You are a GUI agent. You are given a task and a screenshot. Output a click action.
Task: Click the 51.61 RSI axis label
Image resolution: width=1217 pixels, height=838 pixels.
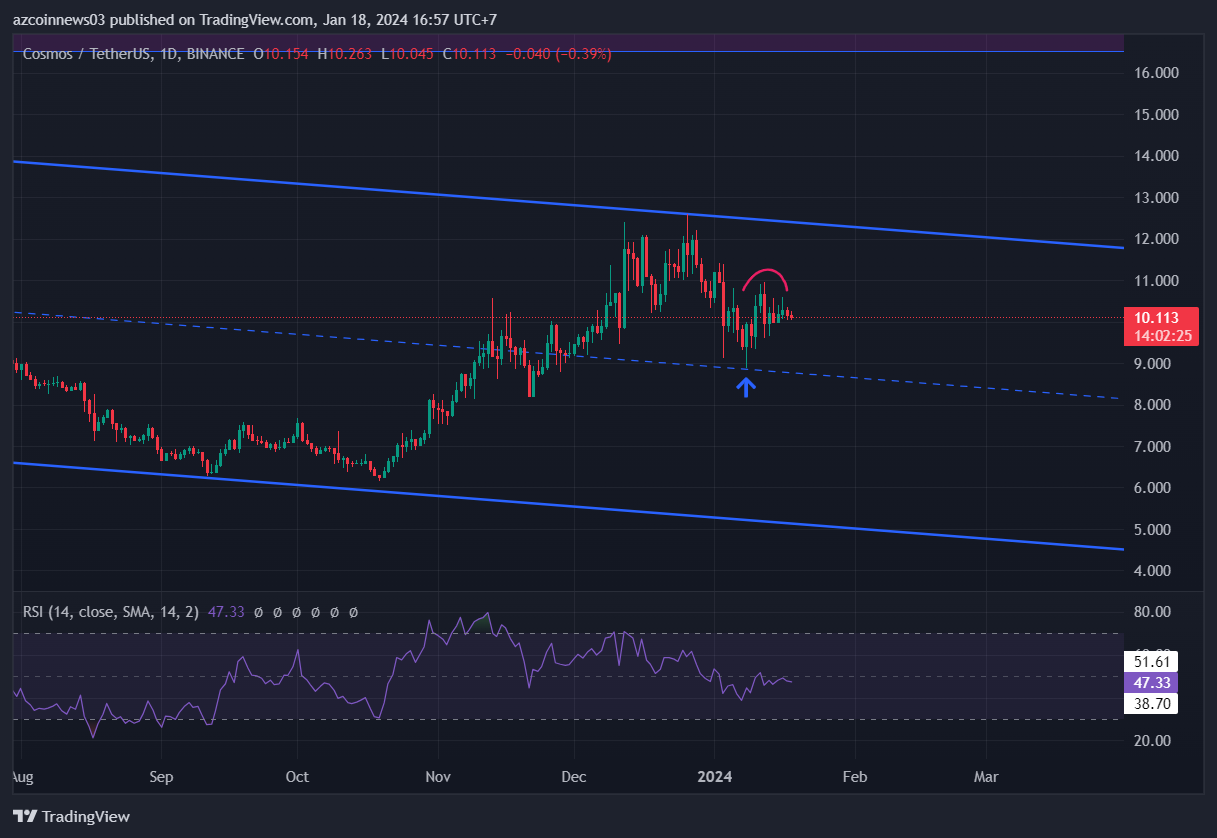click(1151, 662)
